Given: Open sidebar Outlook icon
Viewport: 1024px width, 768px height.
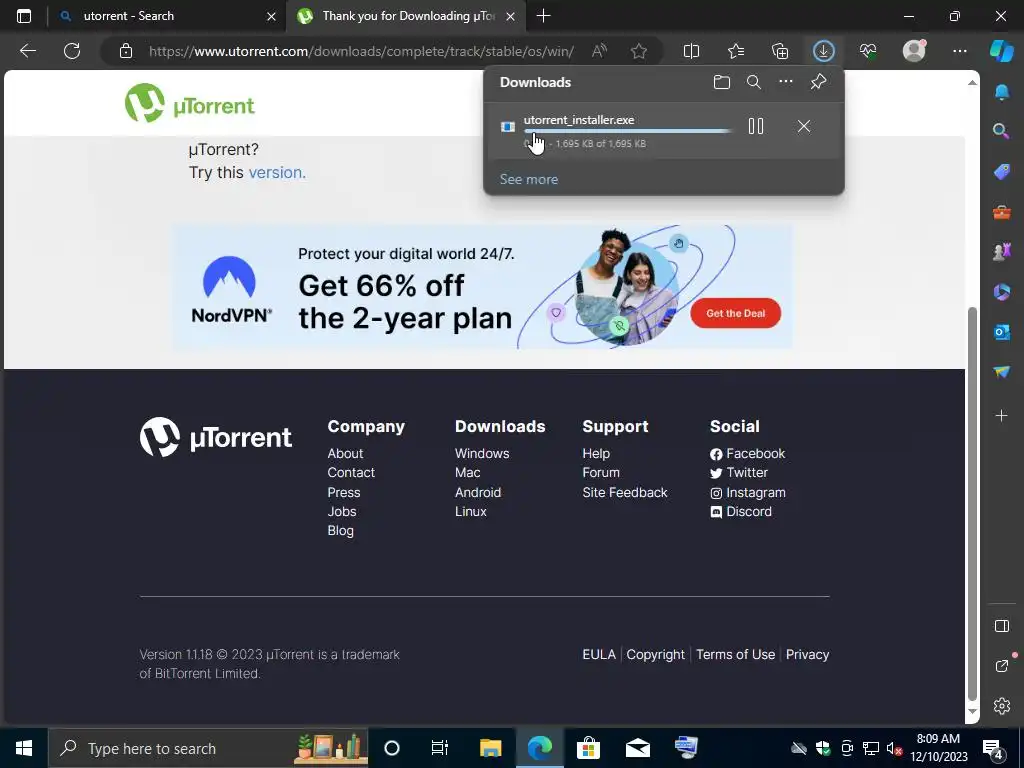Looking at the screenshot, I should (x=1001, y=332).
